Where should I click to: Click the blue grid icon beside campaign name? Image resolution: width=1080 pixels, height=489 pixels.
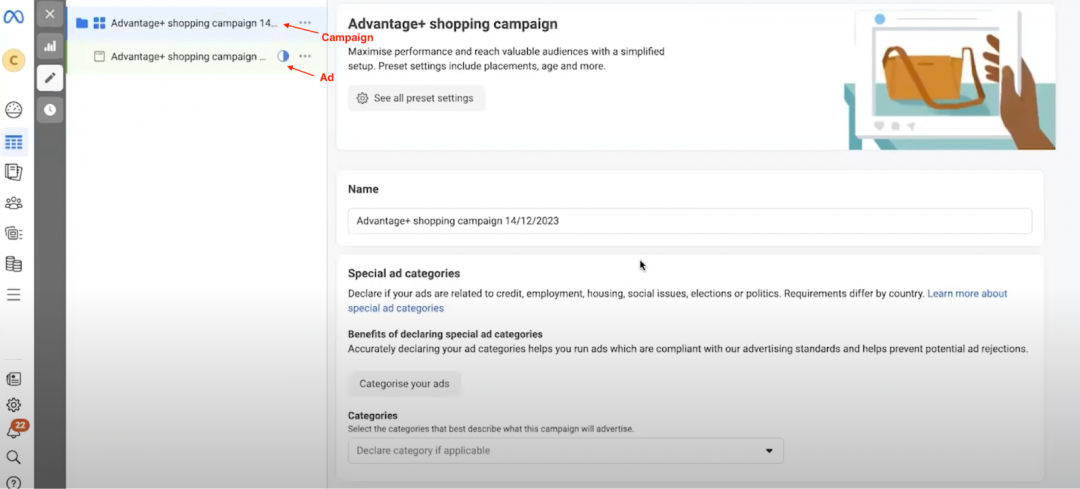(x=99, y=23)
